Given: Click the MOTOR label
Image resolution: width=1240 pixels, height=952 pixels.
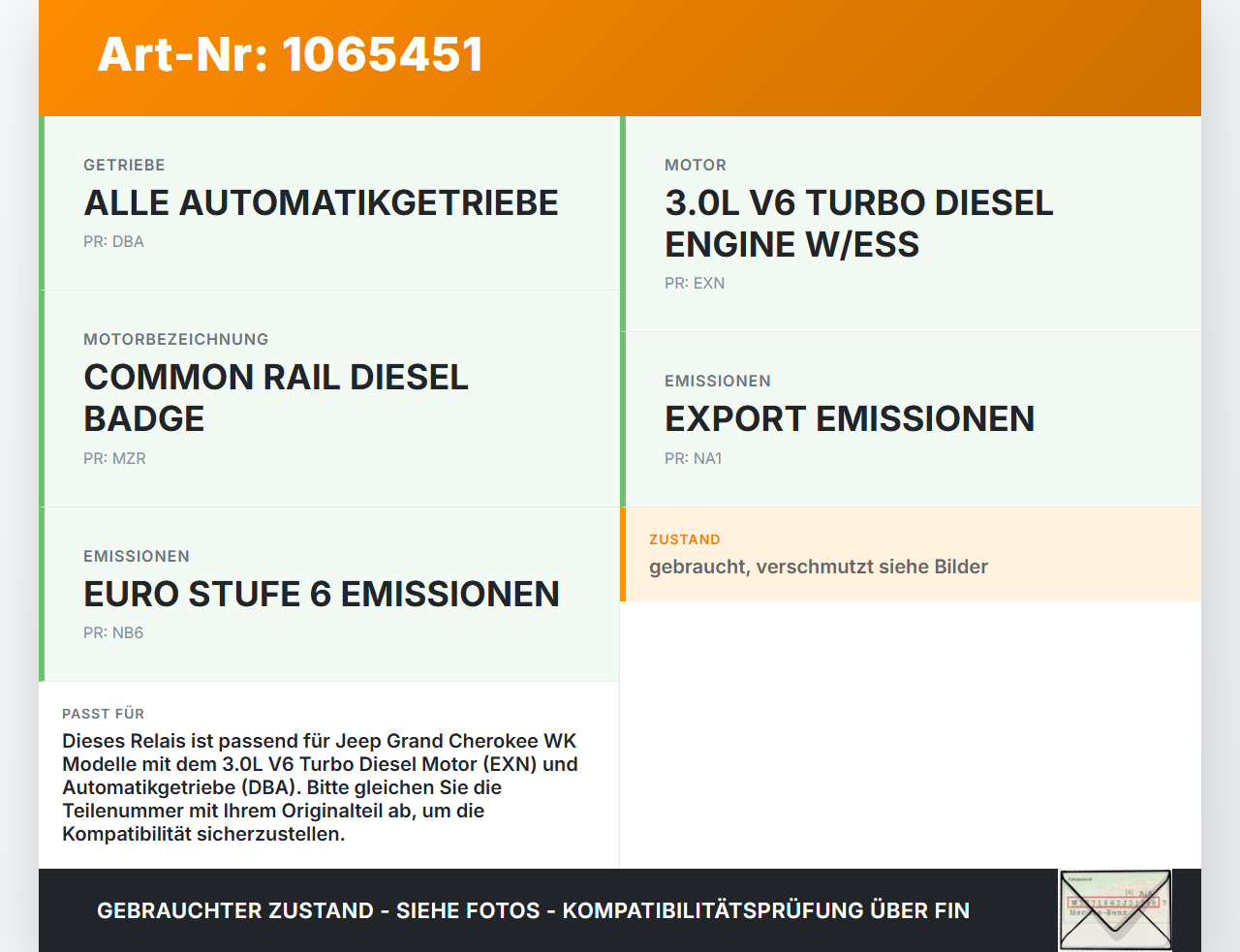Looking at the screenshot, I should [696, 165].
